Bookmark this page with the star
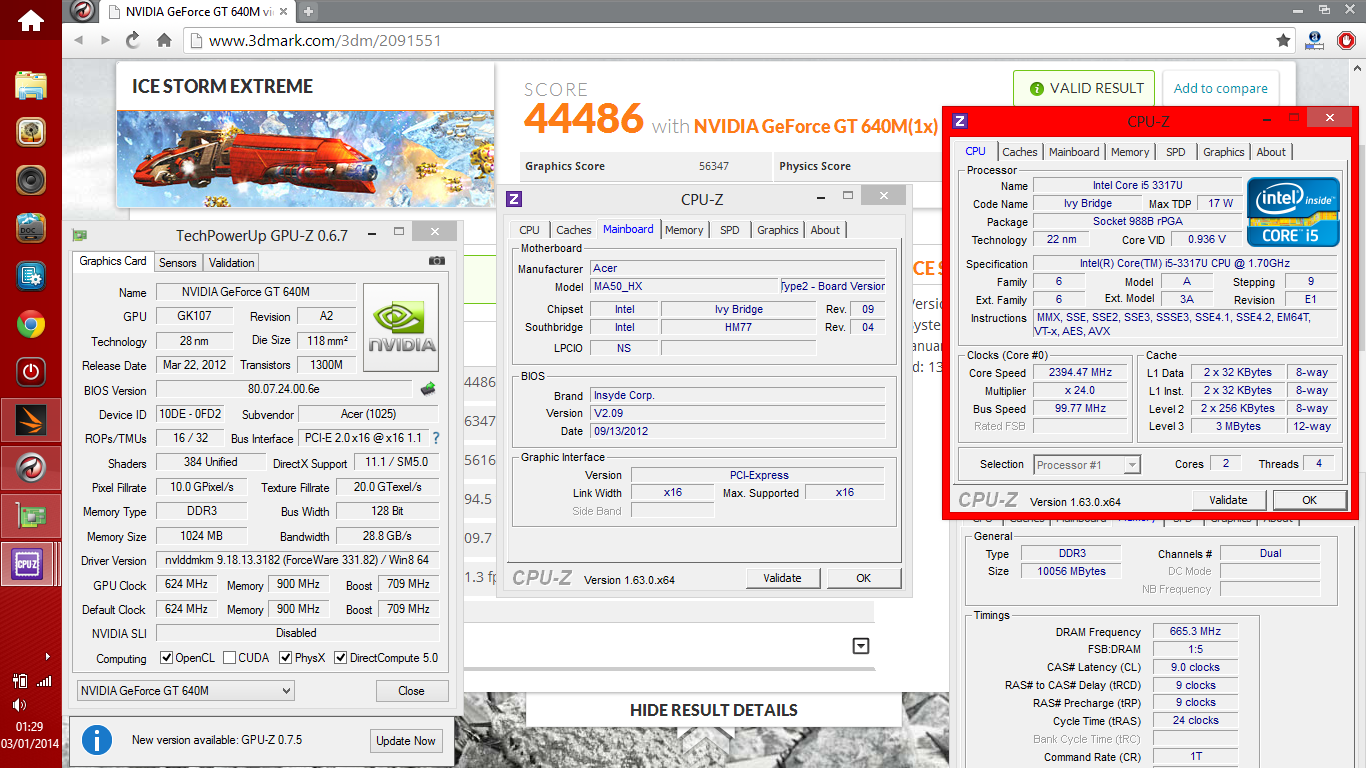The width and height of the screenshot is (1366, 768). click(x=1284, y=40)
